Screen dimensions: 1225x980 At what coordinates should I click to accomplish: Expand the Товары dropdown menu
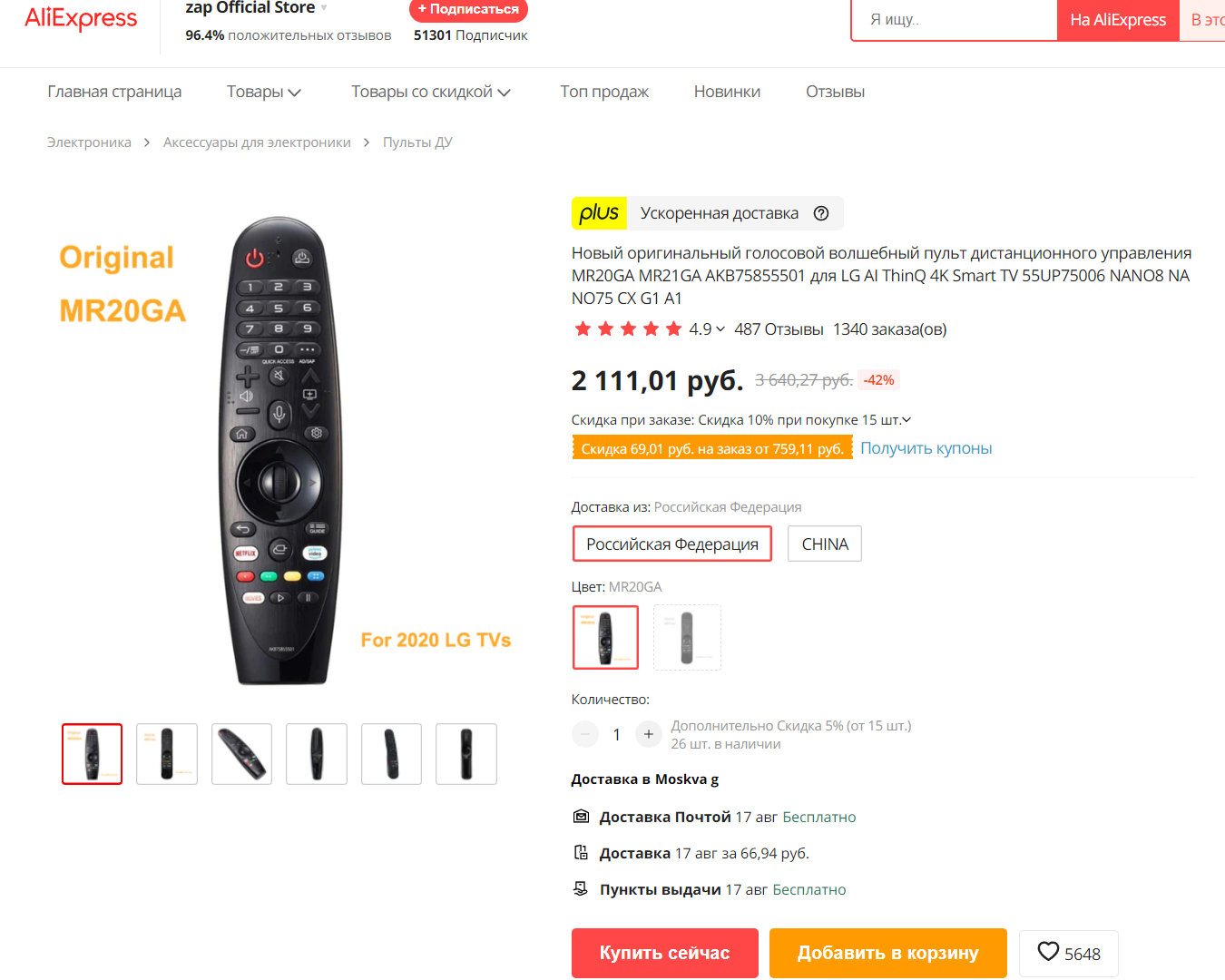click(x=264, y=92)
